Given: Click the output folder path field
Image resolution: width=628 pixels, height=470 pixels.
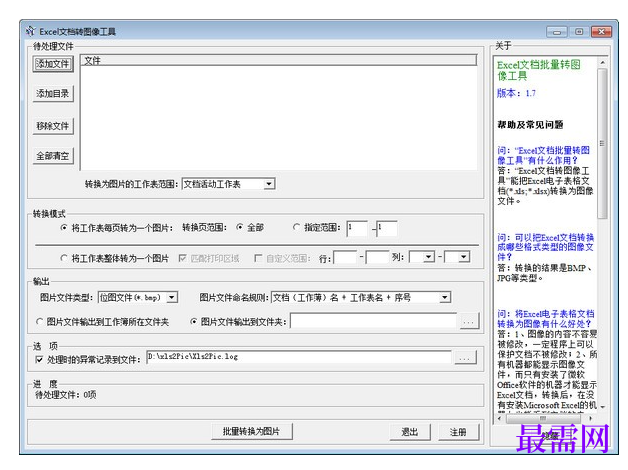Looking at the screenshot, I should 373,321.
